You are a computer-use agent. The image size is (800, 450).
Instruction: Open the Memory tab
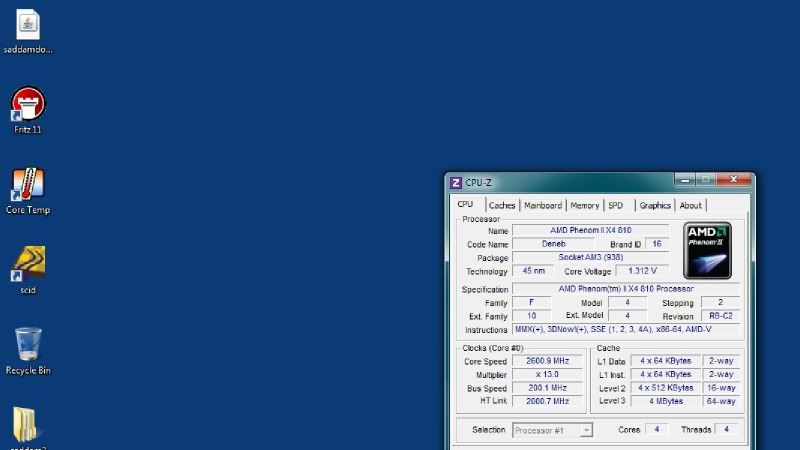(x=584, y=205)
